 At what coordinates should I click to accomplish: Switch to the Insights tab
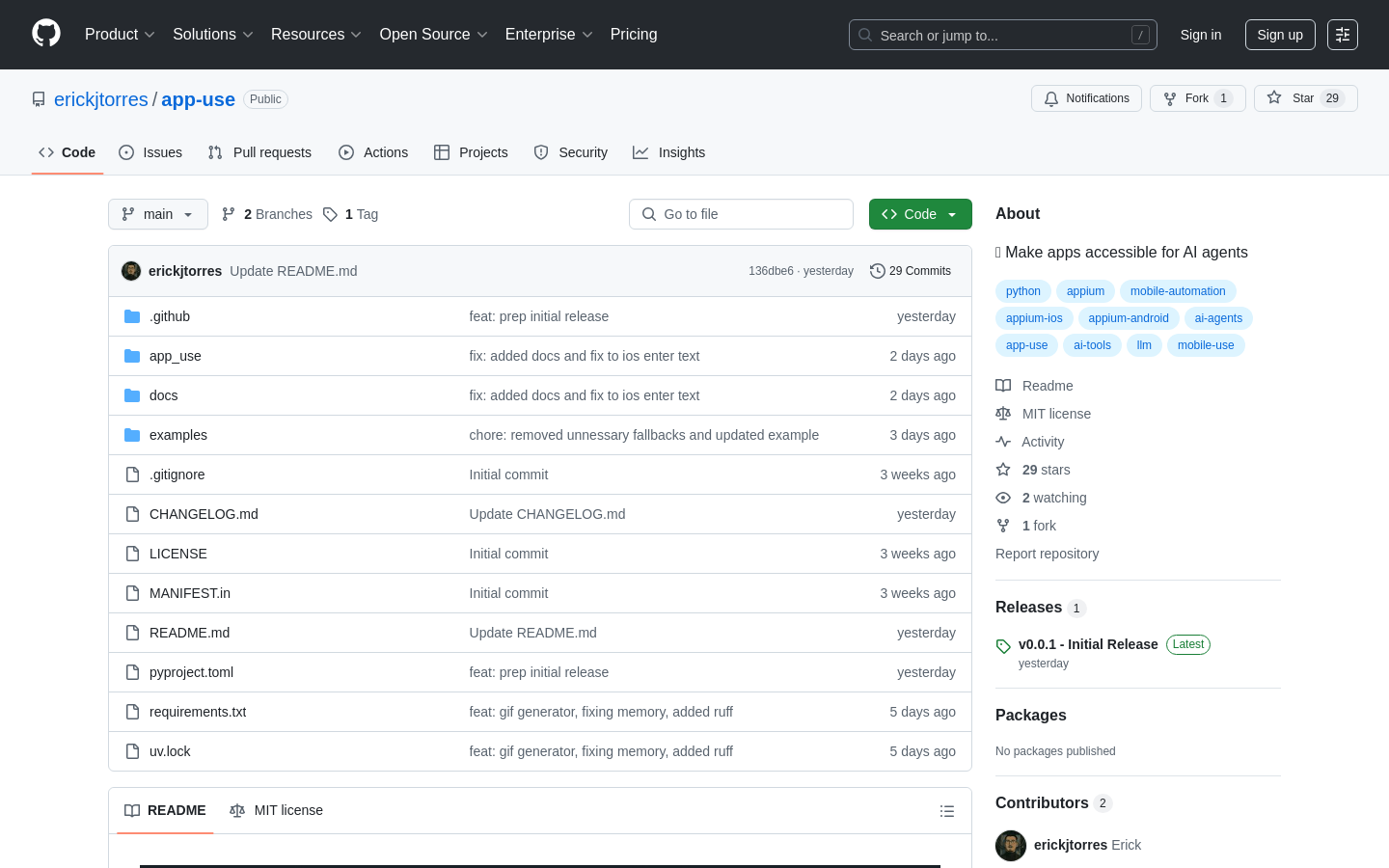click(669, 152)
